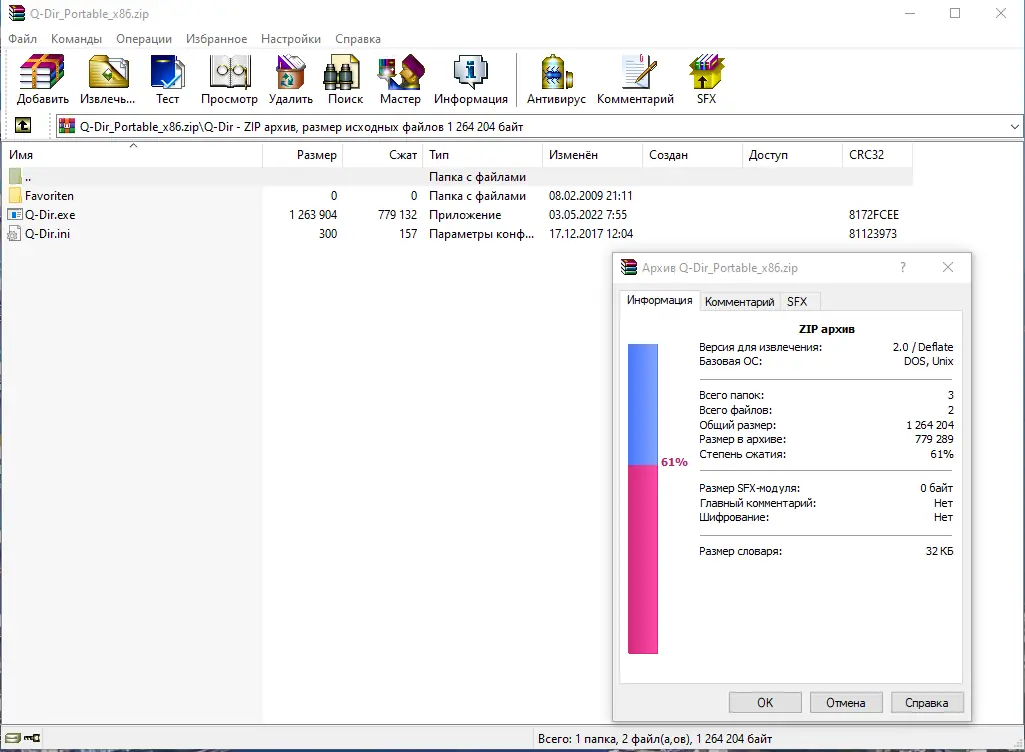Sort by the Тип column header
The height and width of the screenshot is (752, 1025).
tap(482, 154)
